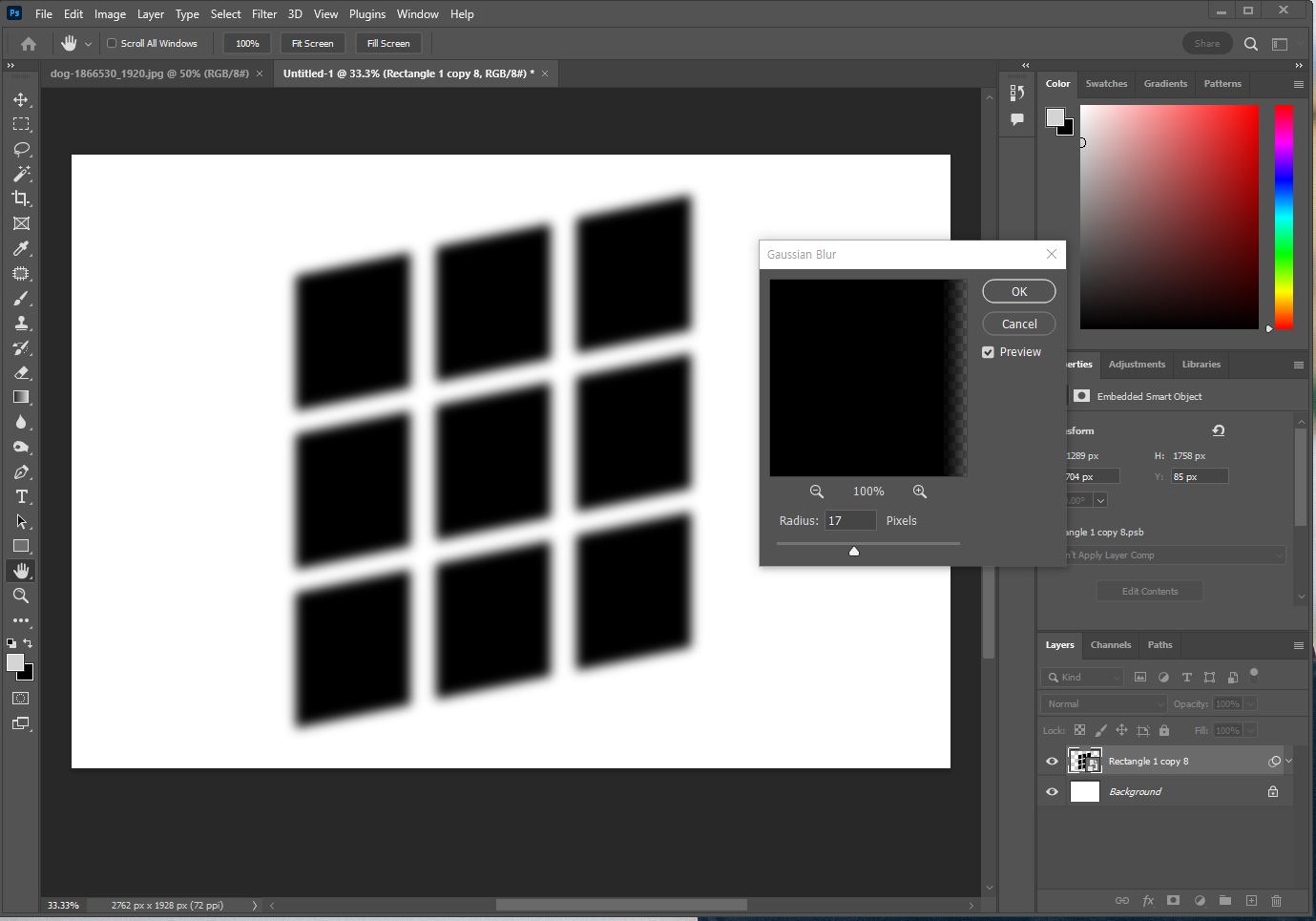
Task: Click the Delete layer trash icon
Action: 1277,900
